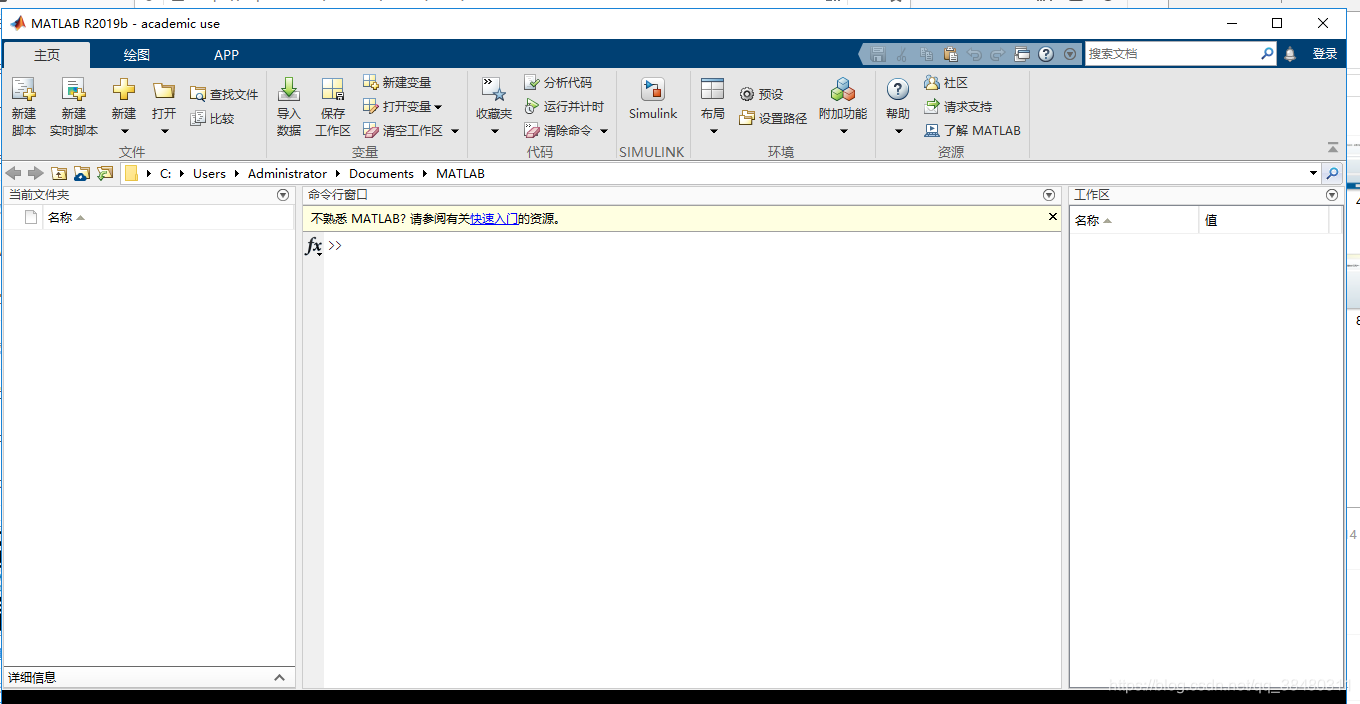Close the yellow getting started banner
1360x704 pixels.
(x=1052, y=216)
